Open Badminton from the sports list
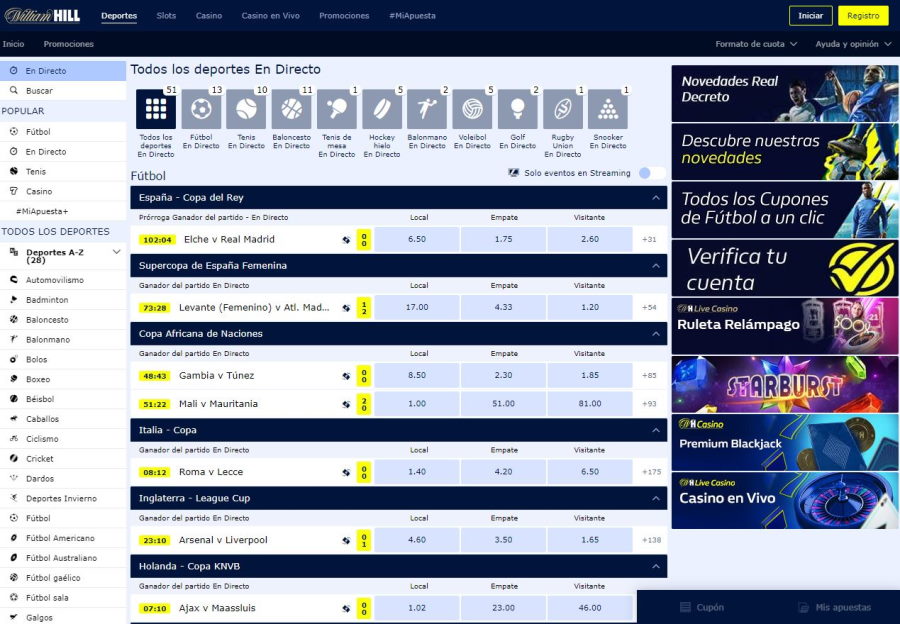 point(63,300)
